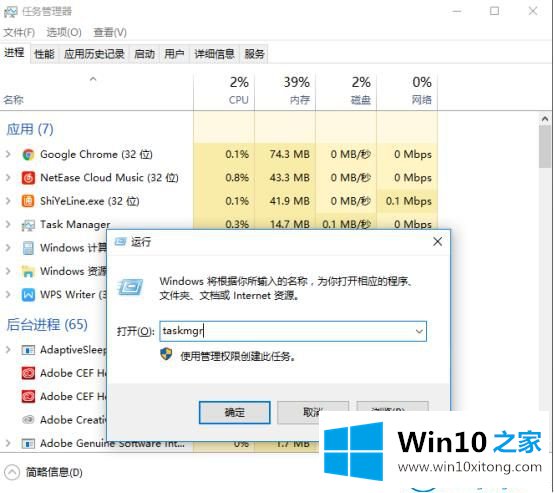The width and height of the screenshot is (554, 493).
Task: Click the large Run dialog graphic icon
Action: click(130, 287)
